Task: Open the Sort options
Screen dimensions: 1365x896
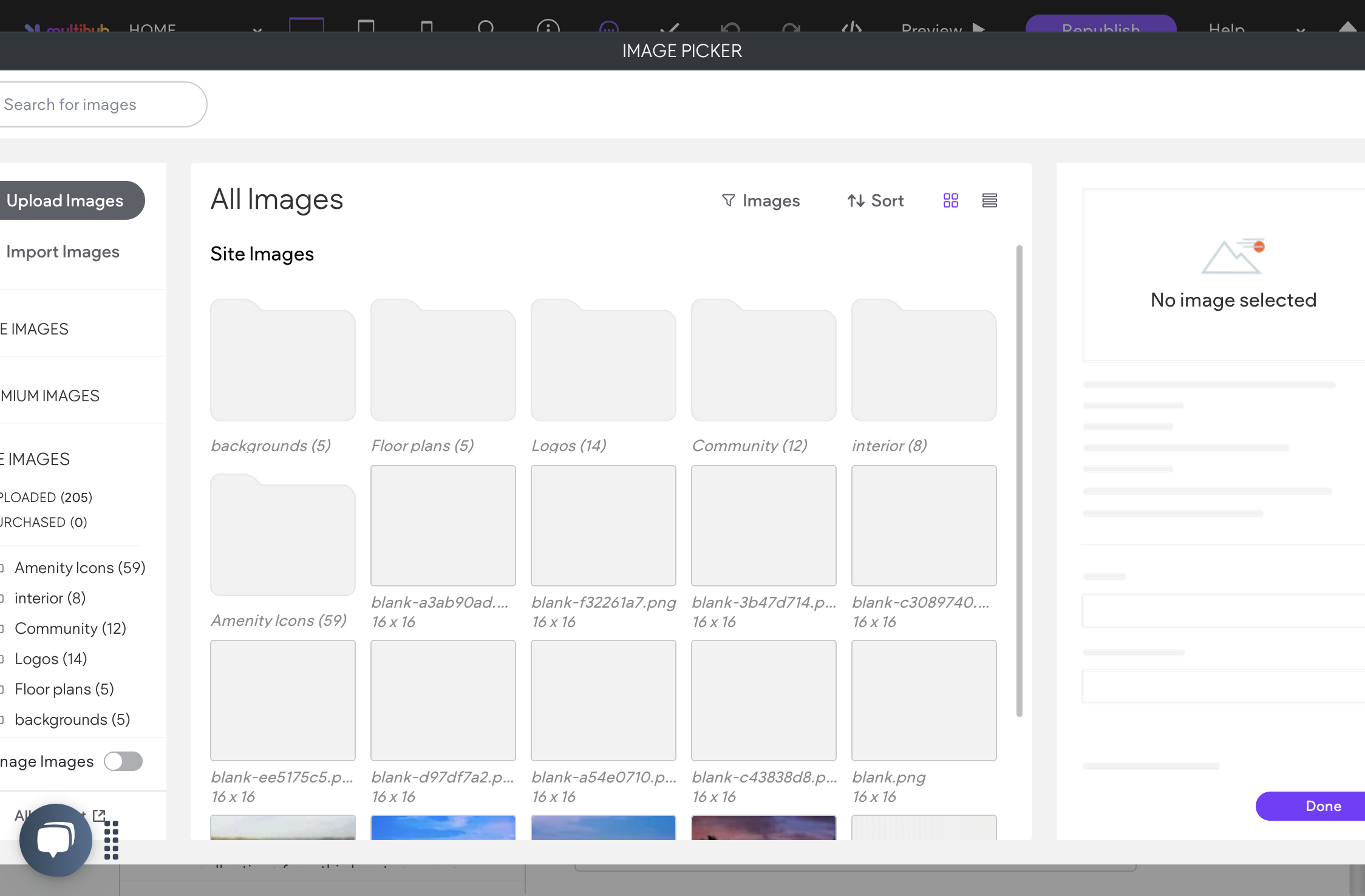Action: pyautogui.click(x=876, y=200)
